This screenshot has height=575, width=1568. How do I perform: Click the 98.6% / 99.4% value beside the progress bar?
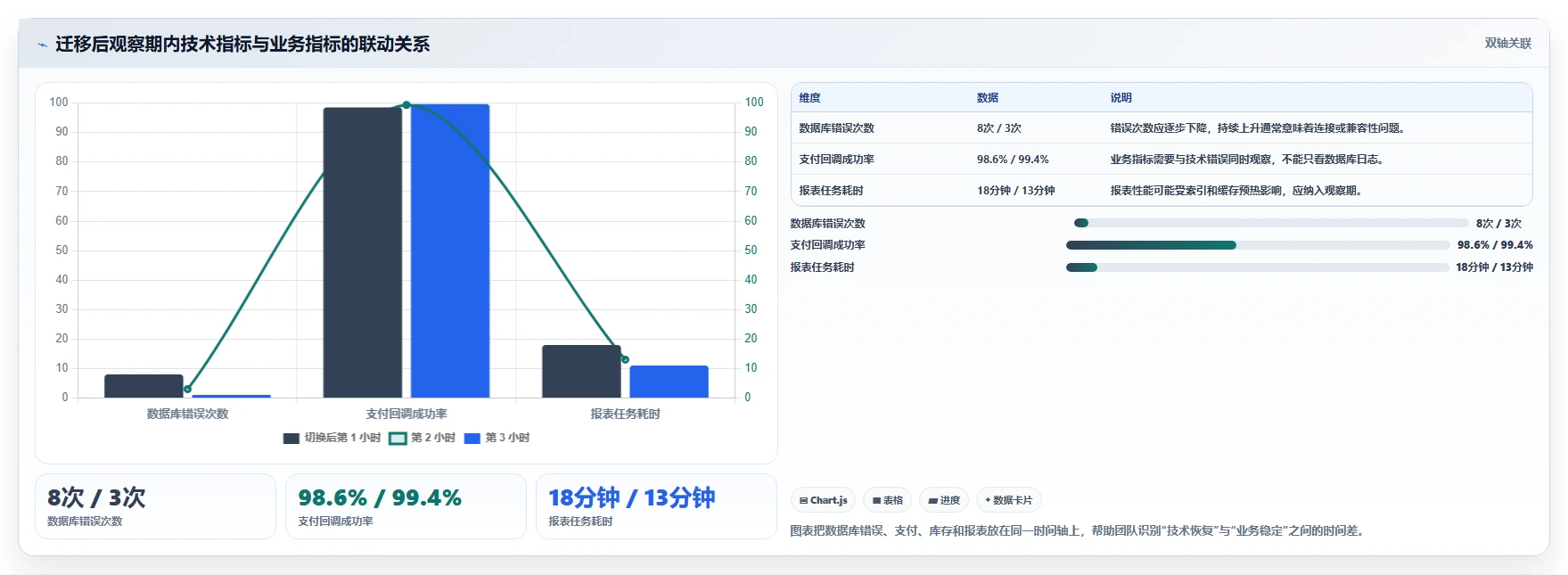click(x=1495, y=245)
